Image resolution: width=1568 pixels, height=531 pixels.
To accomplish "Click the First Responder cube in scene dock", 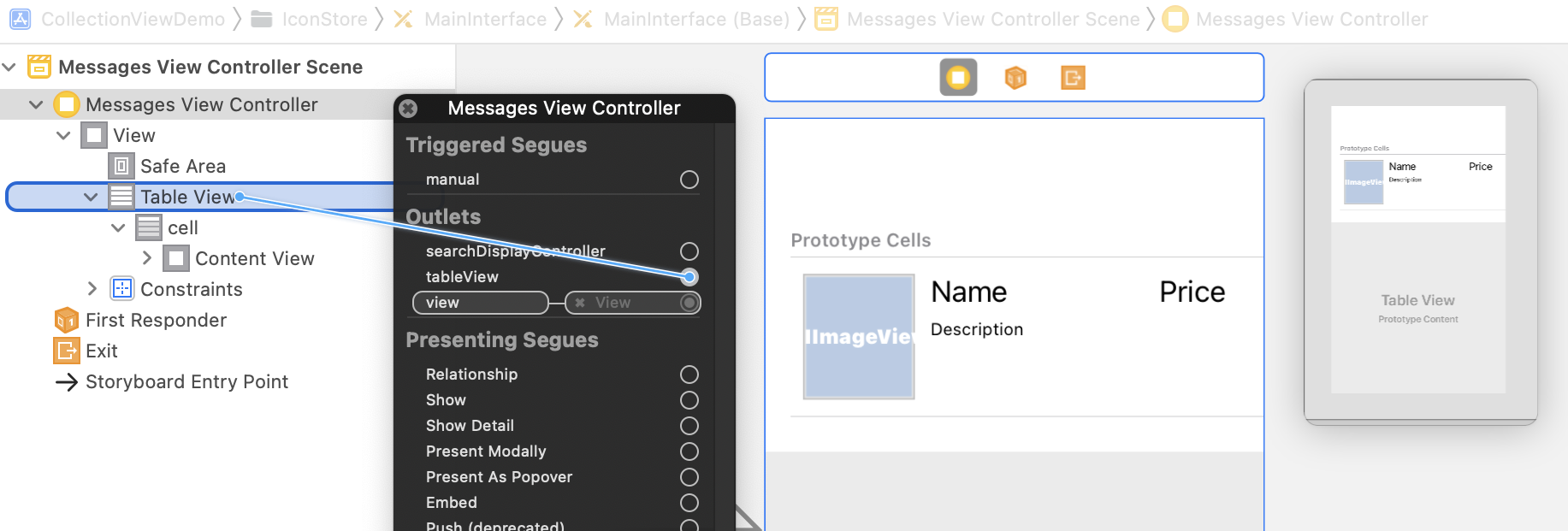I will click(x=1015, y=78).
